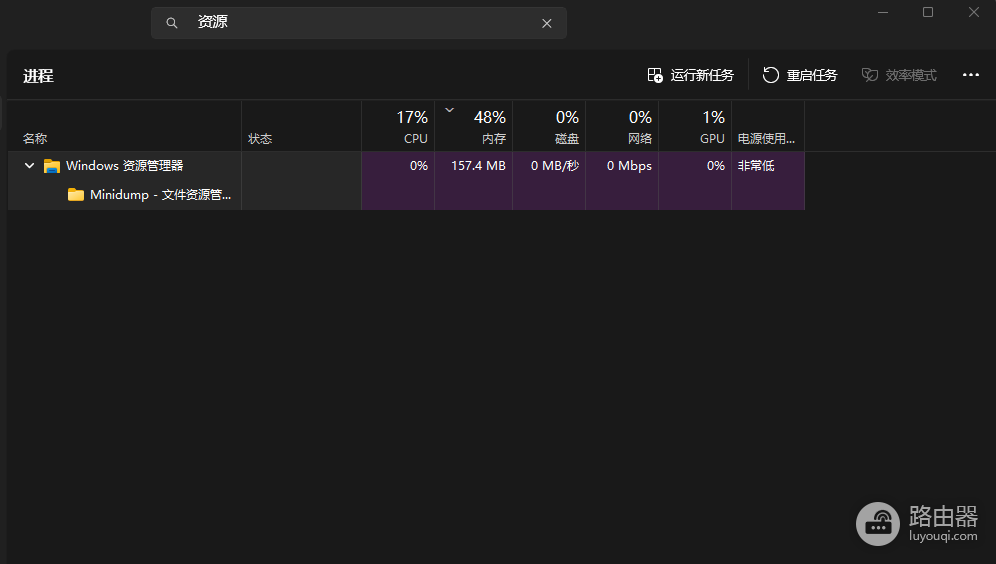996x564 pixels.
Task: Click the 重启任务 button
Action: coord(800,75)
